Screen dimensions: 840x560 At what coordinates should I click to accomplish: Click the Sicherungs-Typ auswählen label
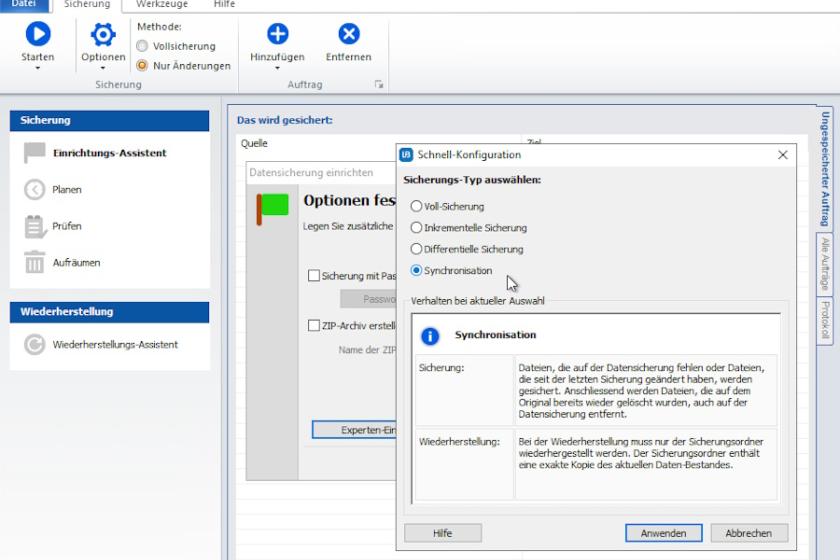click(x=472, y=180)
